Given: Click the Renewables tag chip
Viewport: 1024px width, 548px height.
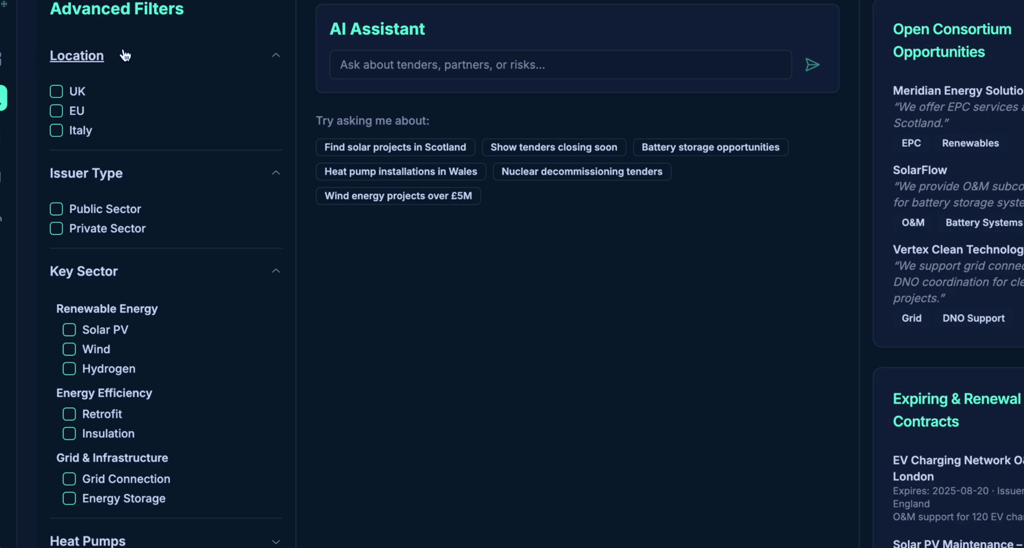Looking at the screenshot, I should 970,143.
